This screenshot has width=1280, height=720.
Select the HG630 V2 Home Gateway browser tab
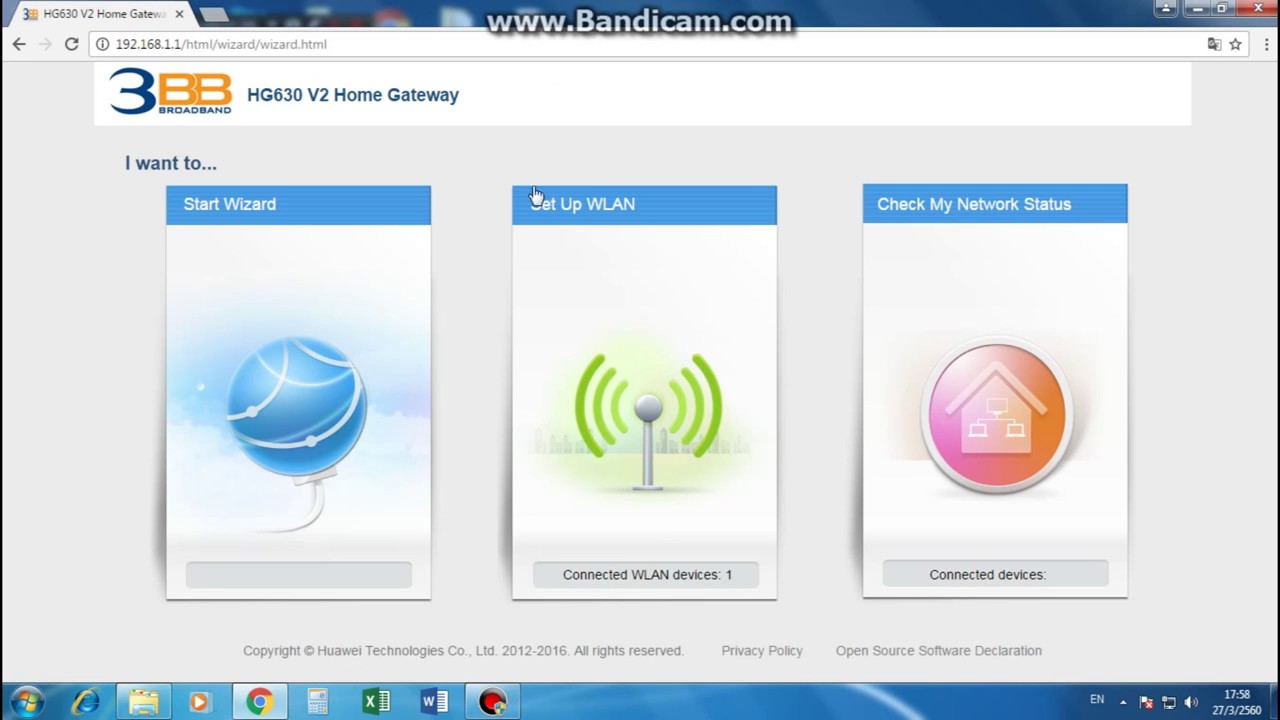[x=103, y=14]
